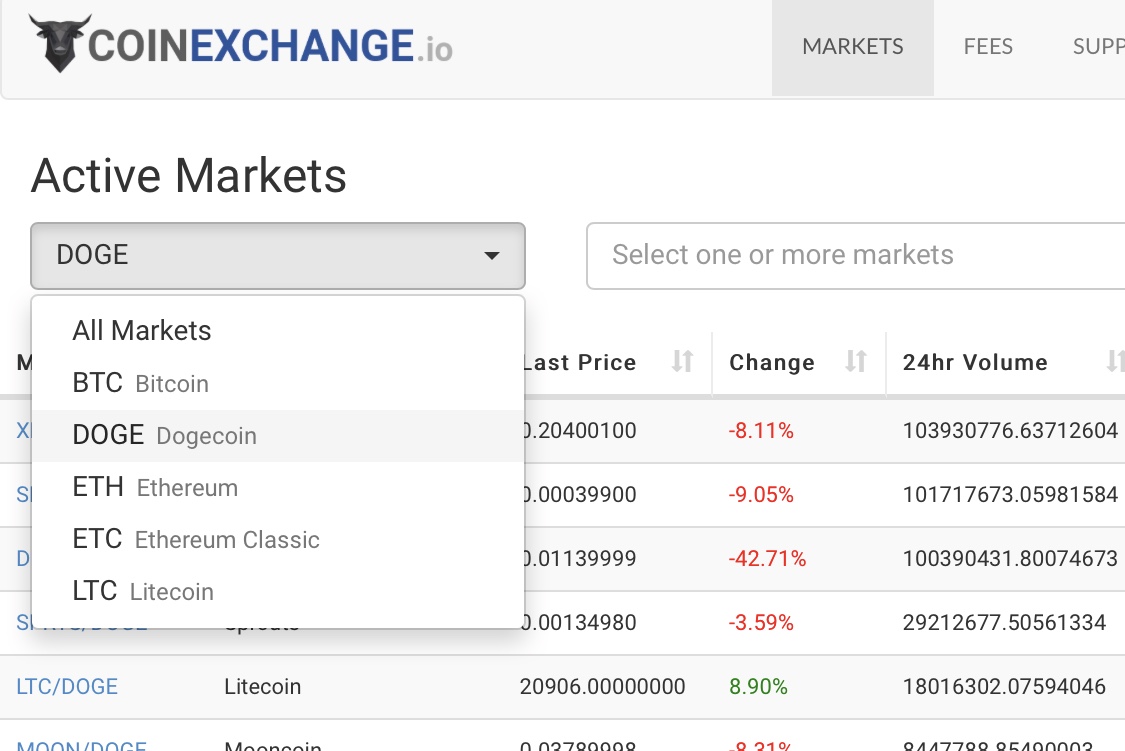Click the Litecoin name cell
Viewport: 1125px width, 751px height.
[263, 686]
